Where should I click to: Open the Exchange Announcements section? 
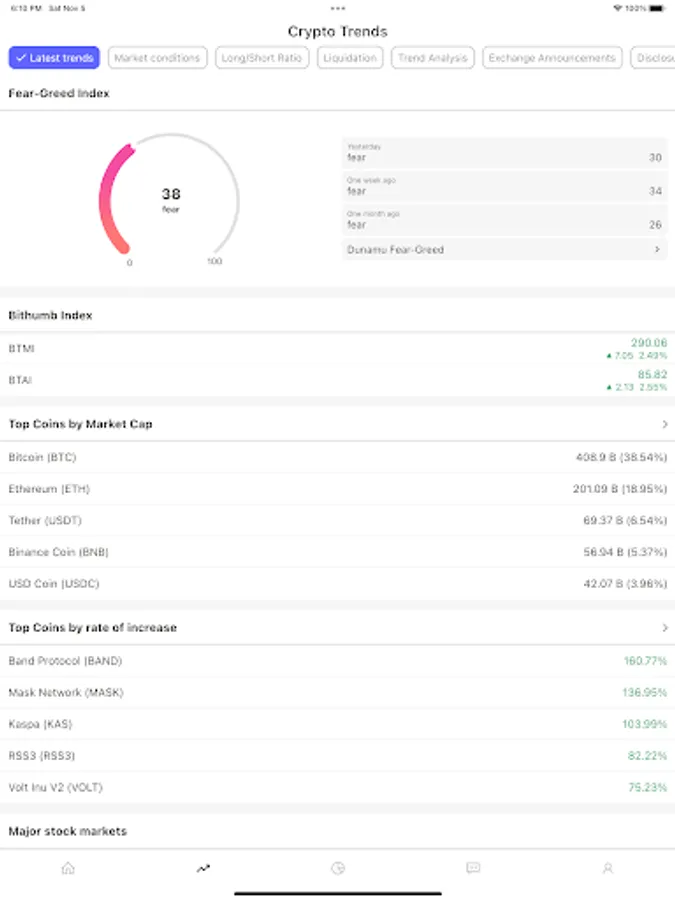click(x=552, y=58)
